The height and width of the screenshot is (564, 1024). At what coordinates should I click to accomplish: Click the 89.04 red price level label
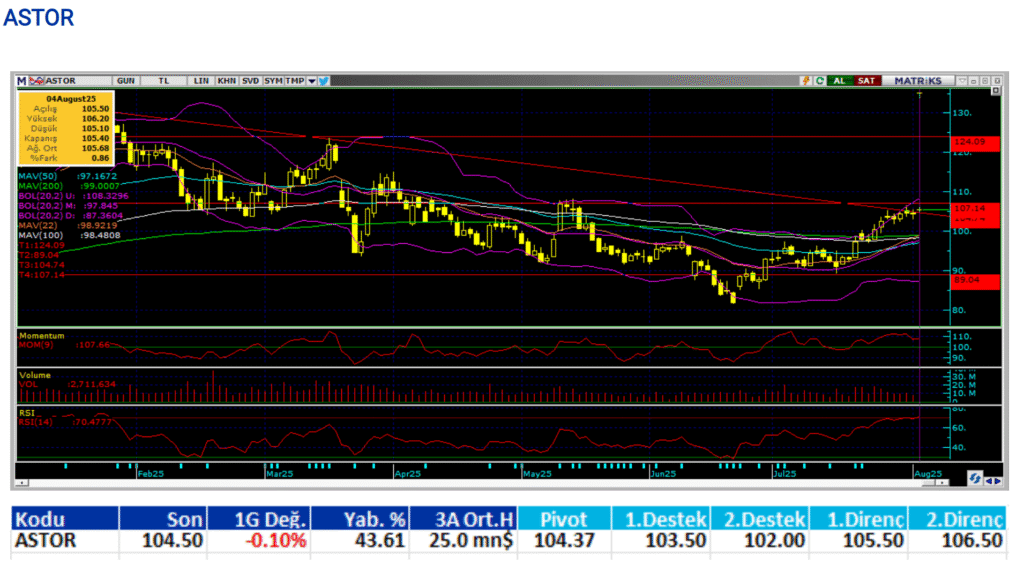(975, 281)
